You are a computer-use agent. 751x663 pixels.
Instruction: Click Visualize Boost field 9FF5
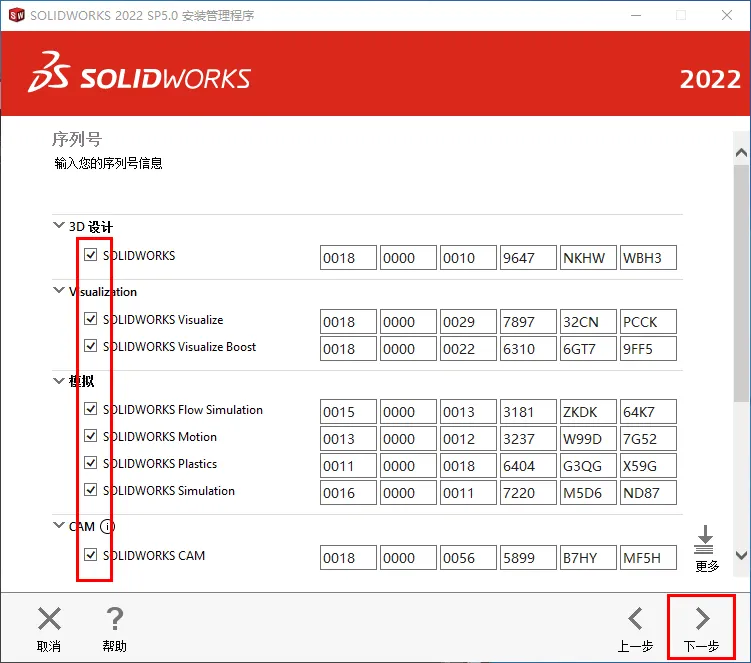pyautogui.click(x=649, y=348)
